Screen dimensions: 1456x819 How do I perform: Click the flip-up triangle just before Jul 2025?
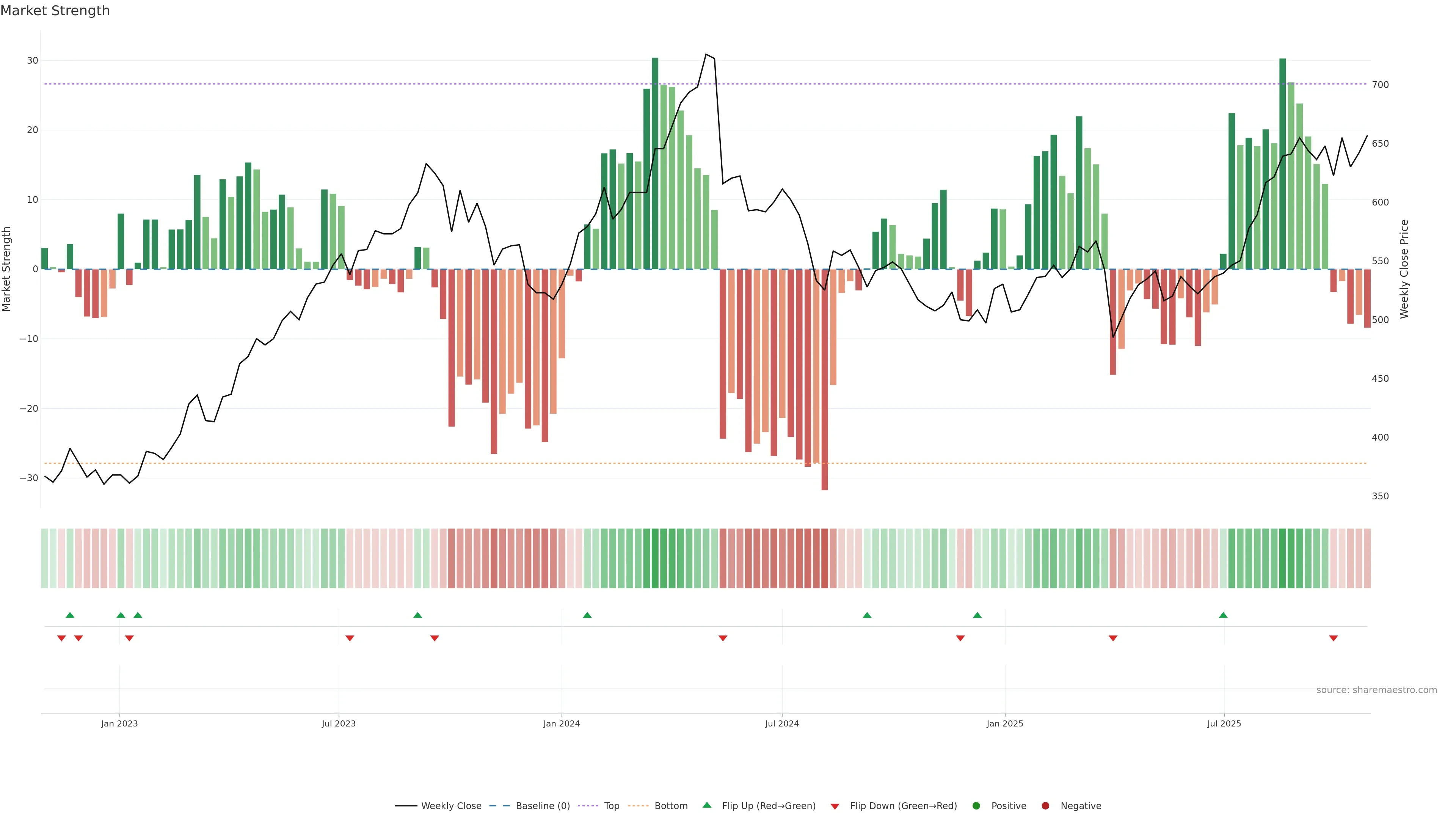[1223, 615]
